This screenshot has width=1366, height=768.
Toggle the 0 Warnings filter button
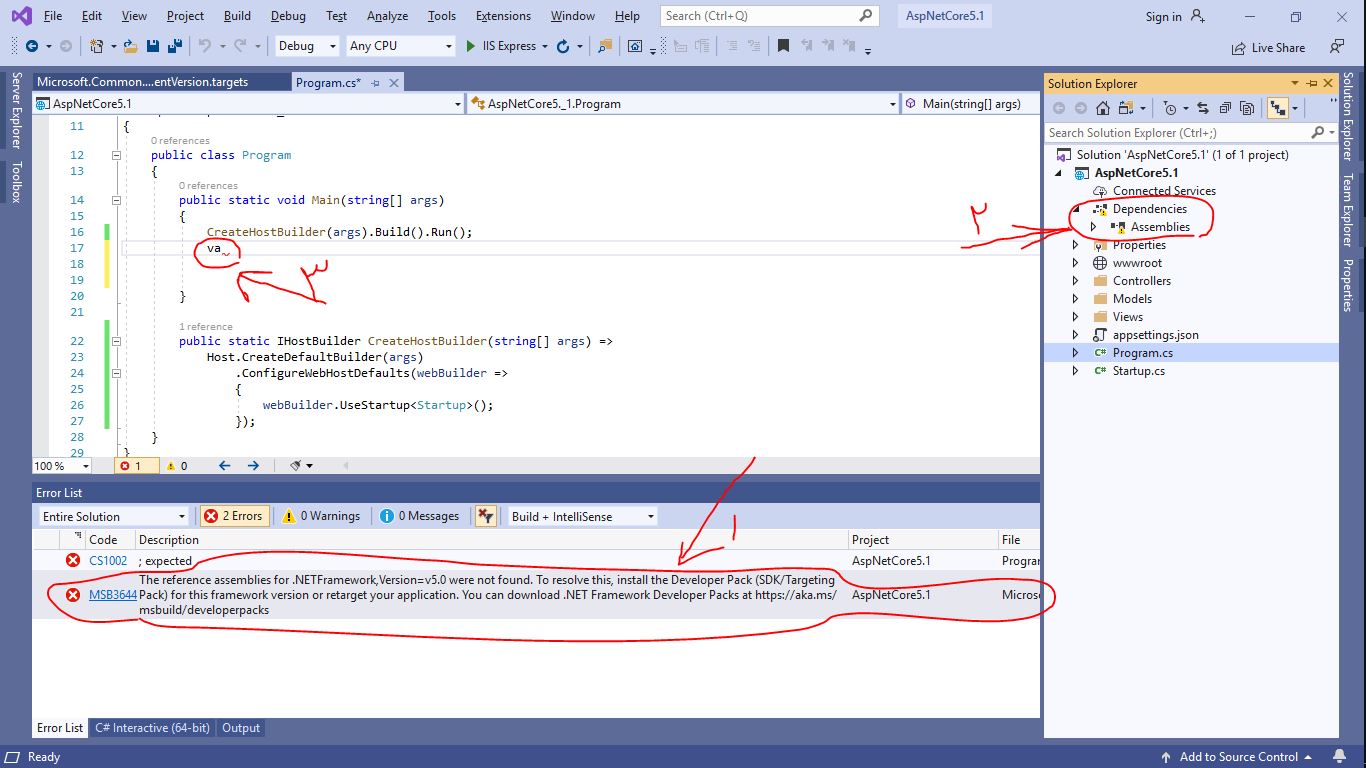pyautogui.click(x=321, y=516)
